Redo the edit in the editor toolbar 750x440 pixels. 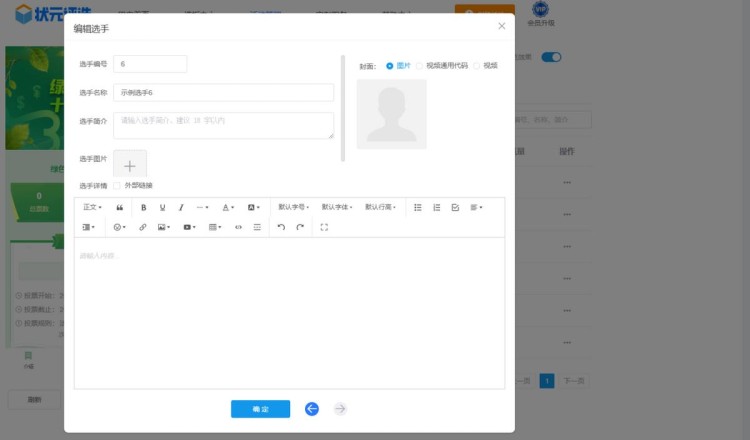(x=300, y=228)
